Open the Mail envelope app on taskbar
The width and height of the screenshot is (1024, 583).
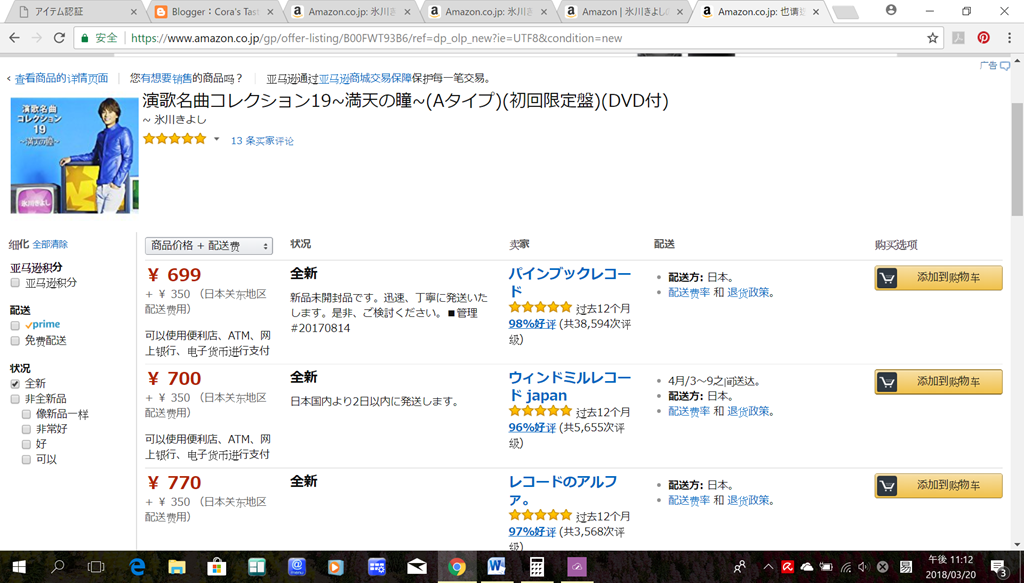416,567
